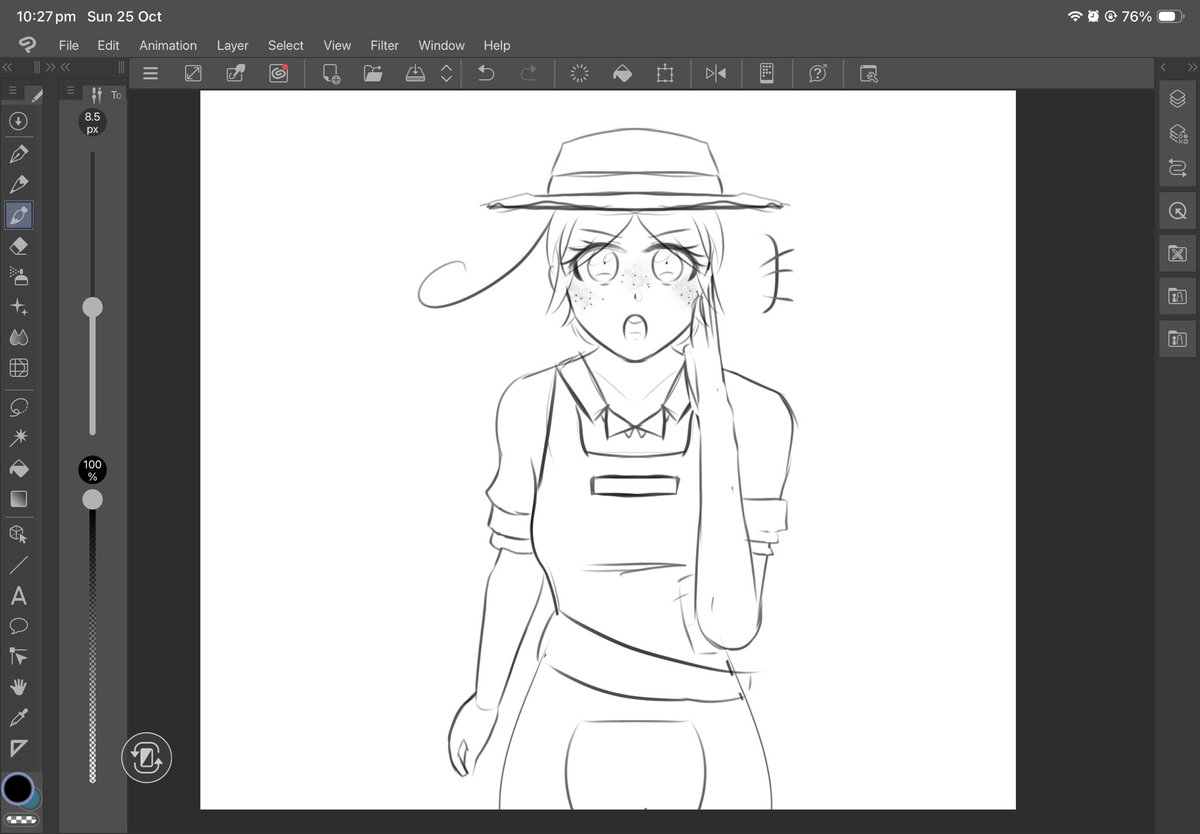
Task: Select the Auto select magic wand tool
Action: [18, 438]
